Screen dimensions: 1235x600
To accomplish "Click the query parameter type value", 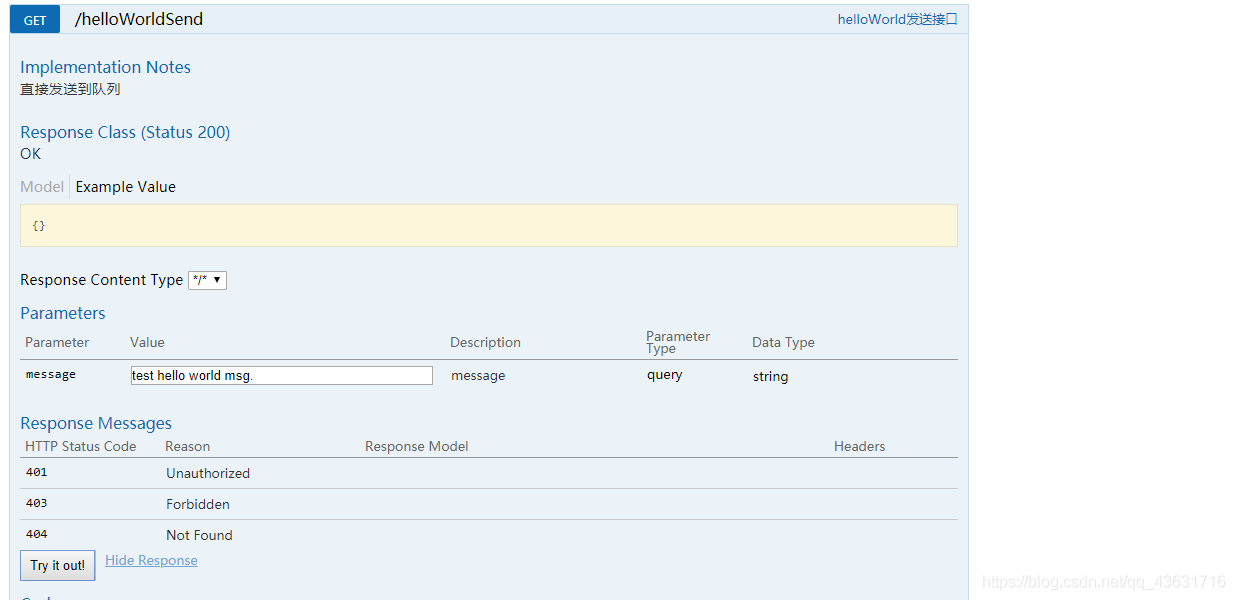I will (664, 375).
